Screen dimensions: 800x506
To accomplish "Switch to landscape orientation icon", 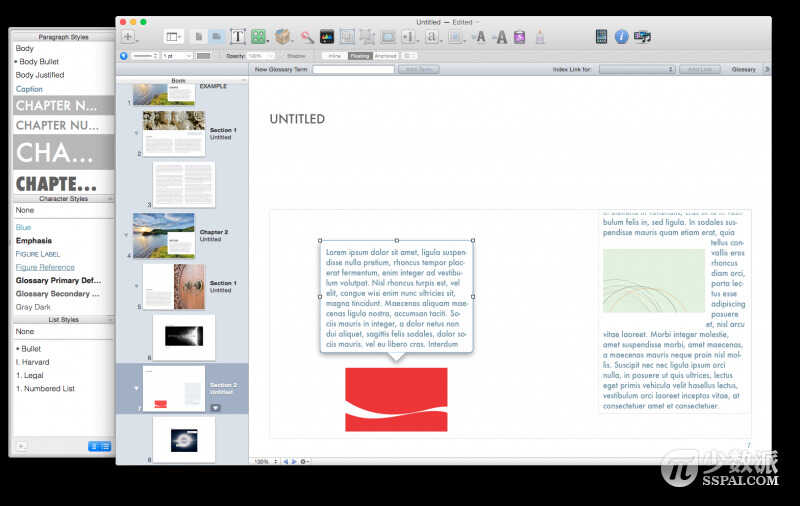I will pos(217,37).
